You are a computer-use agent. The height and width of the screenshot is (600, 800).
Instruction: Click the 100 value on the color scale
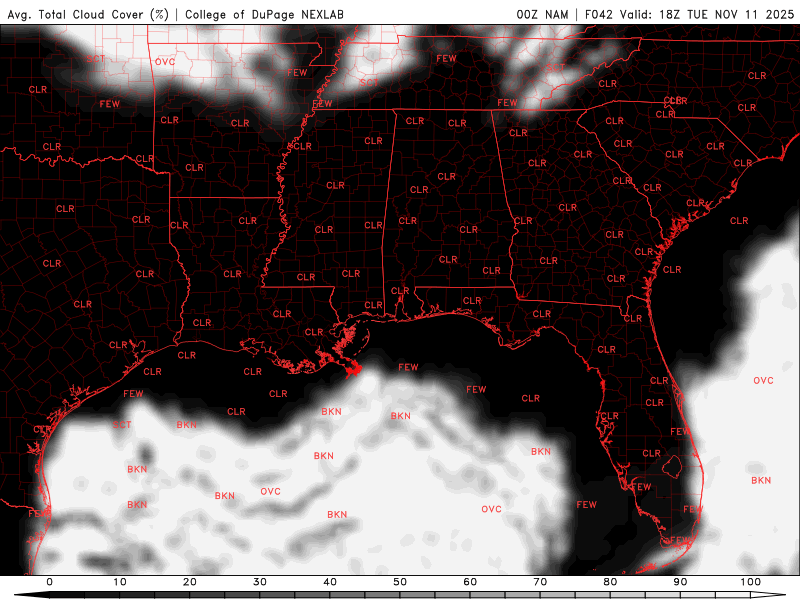click(751, 582)
